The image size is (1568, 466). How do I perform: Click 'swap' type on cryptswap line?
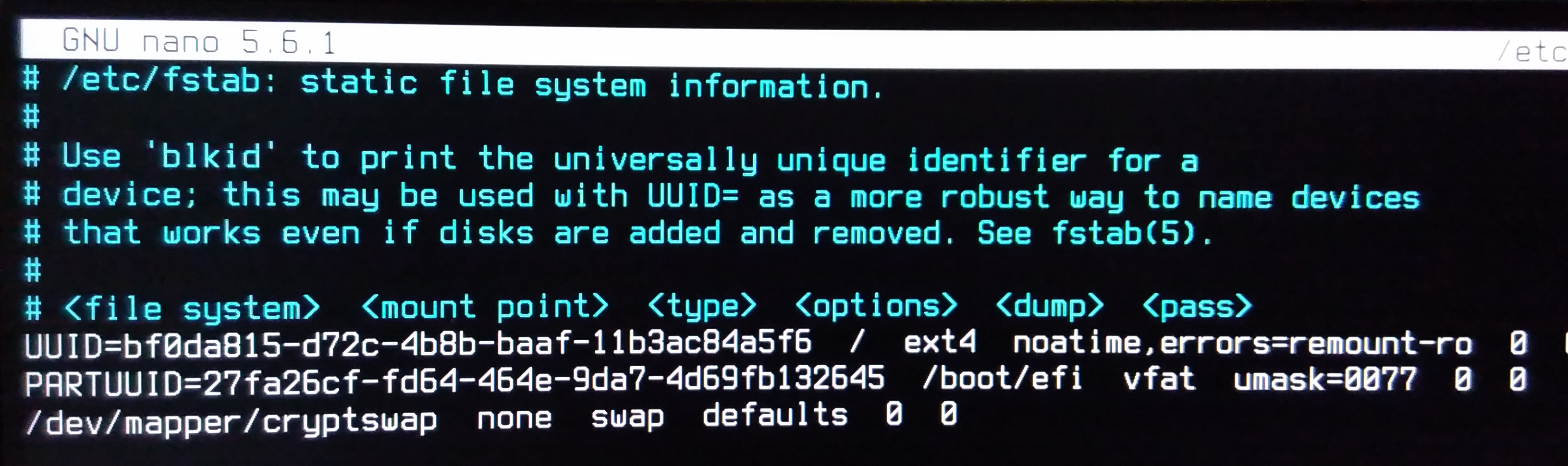627,418
